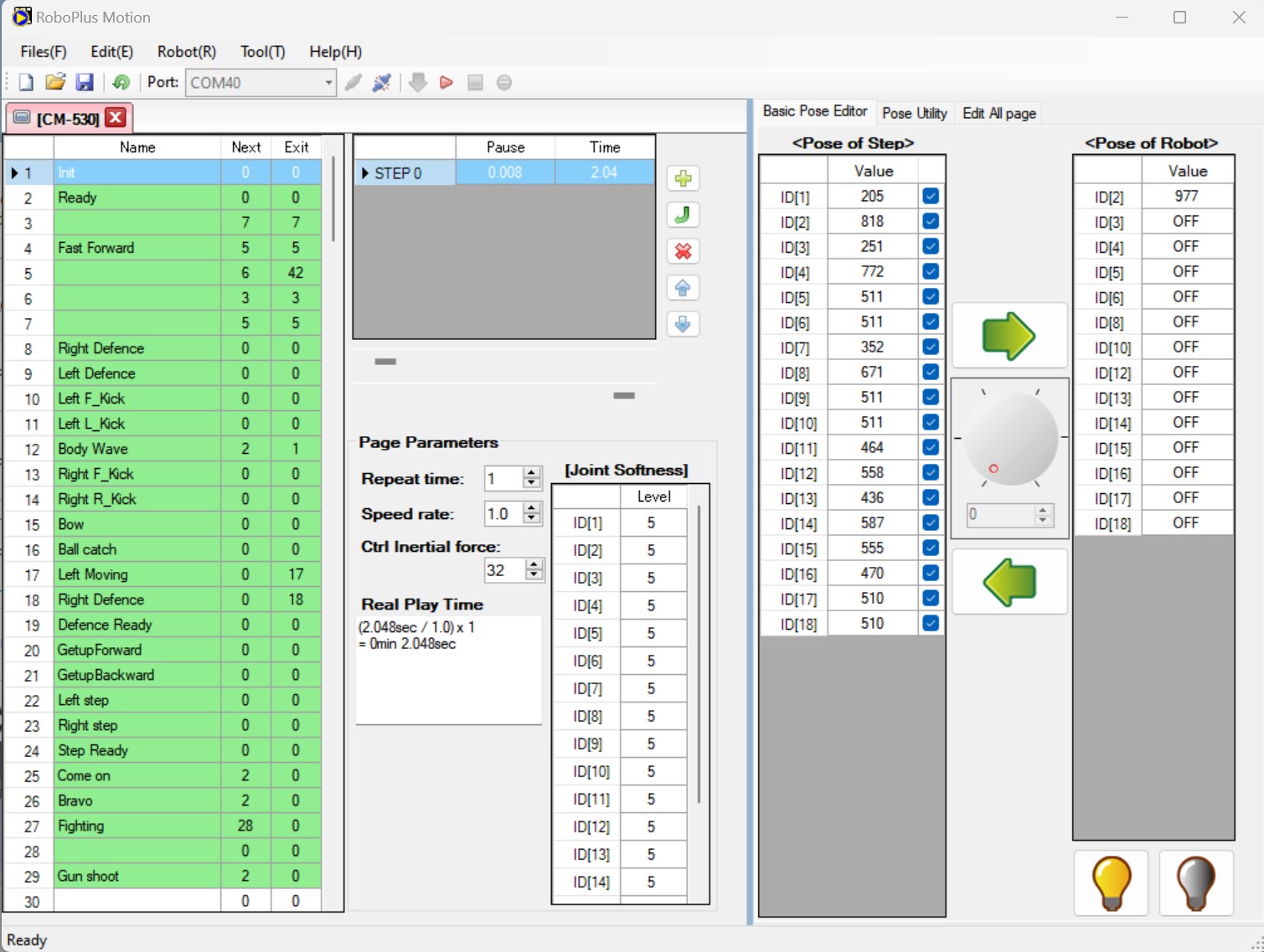Delete step with red X icon
Viewport: 1264px width, 952px height.
coord(684,251)
